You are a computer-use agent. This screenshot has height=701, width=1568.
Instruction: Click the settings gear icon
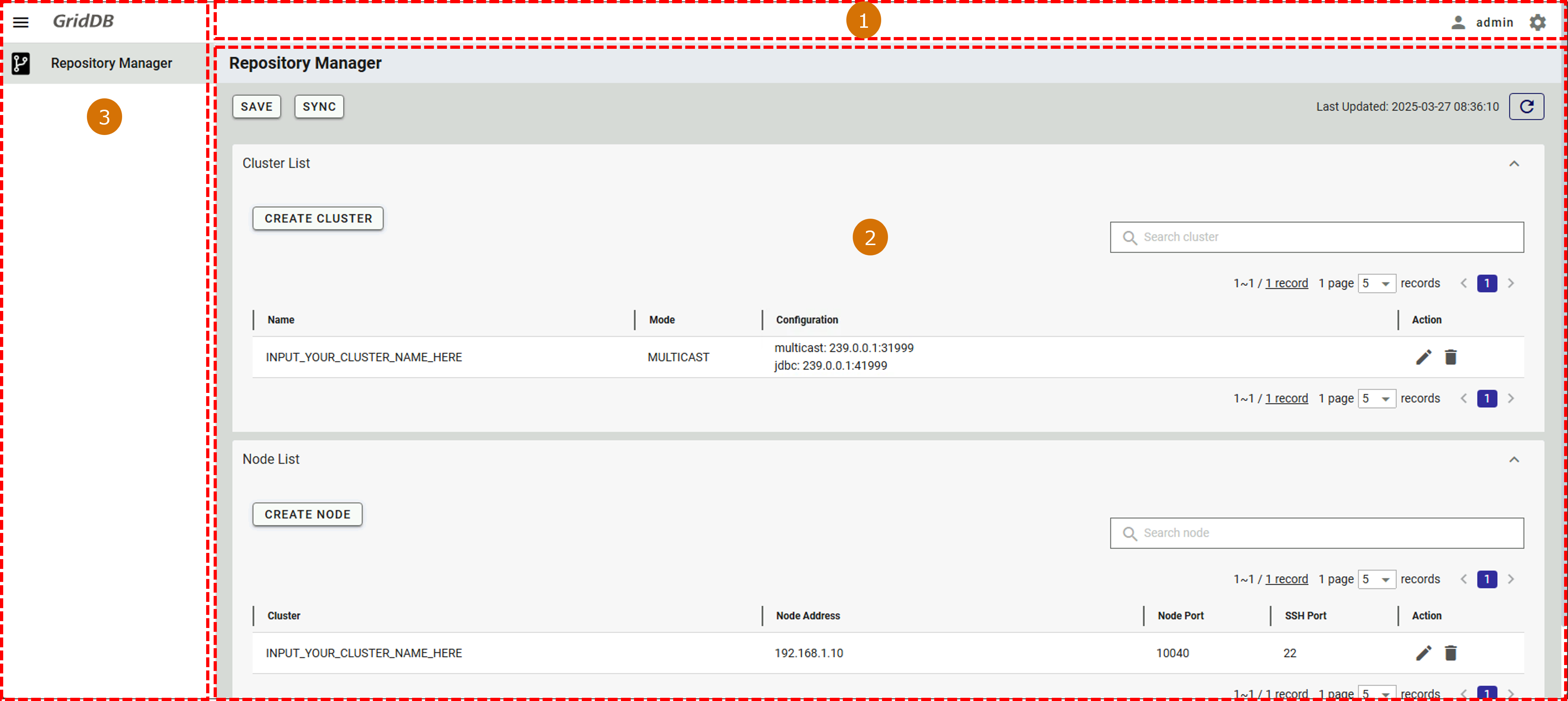point(1537,22)
